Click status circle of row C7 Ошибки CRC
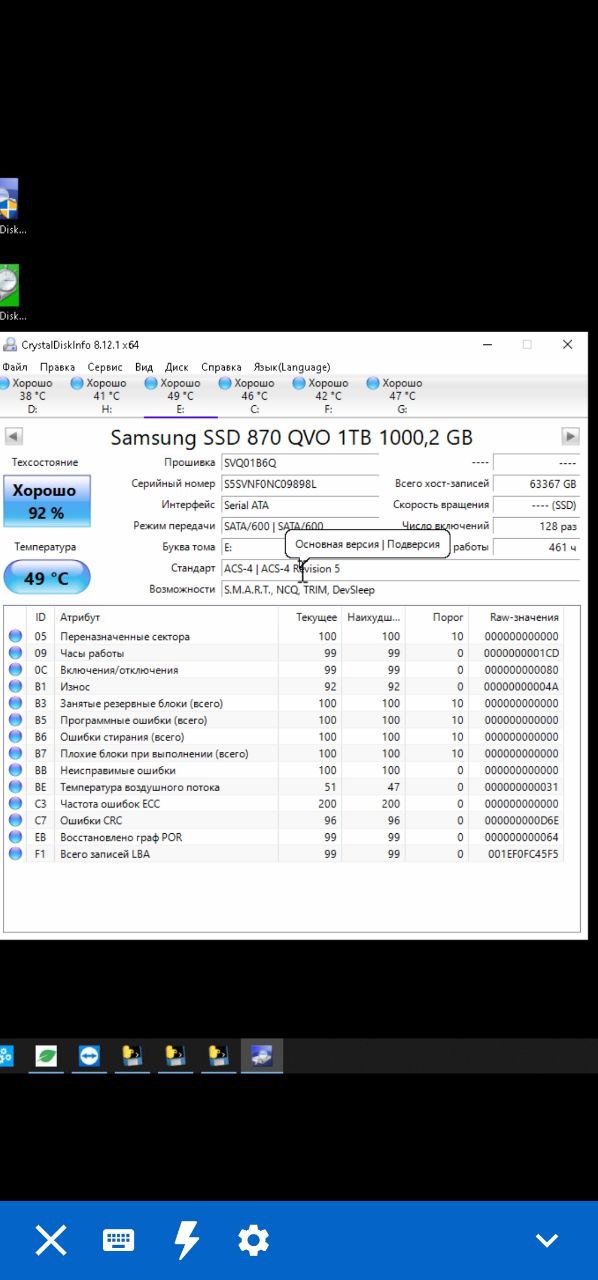 (x=15, y=820)
